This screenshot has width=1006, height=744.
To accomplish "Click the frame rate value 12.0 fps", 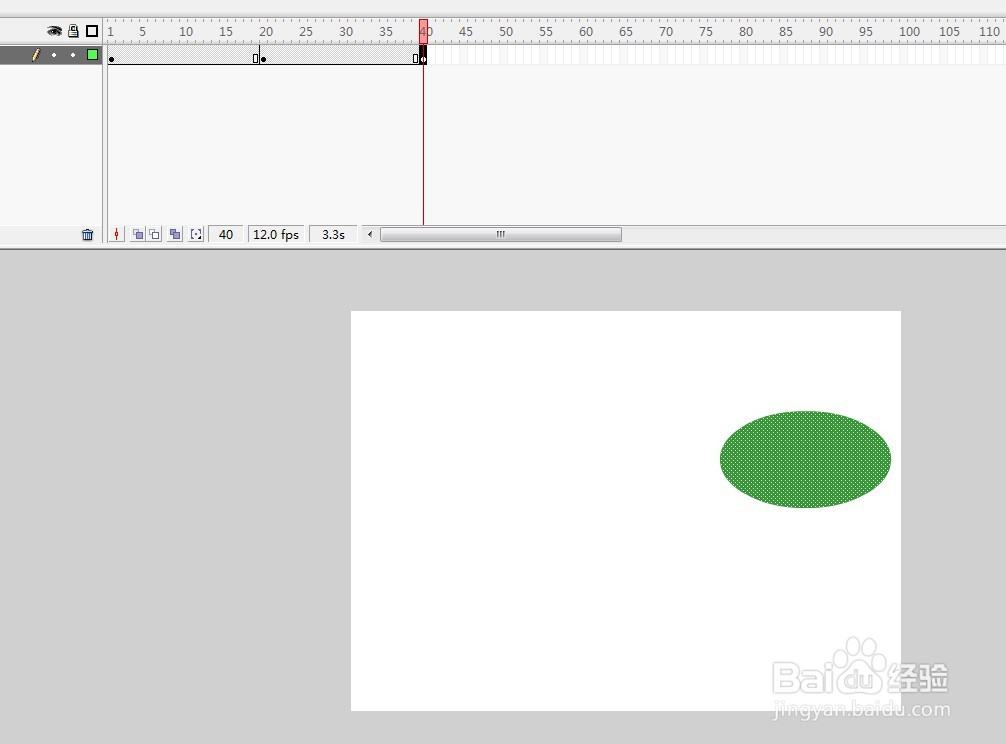I will [x=276, y=234].
